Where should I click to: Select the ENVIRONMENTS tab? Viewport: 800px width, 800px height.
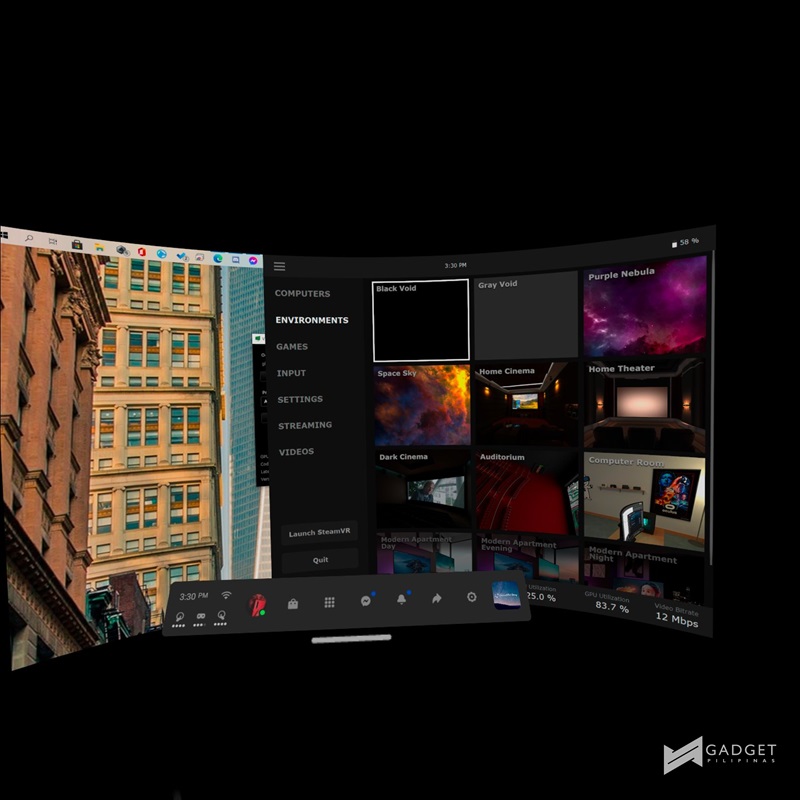coord(312,320)
